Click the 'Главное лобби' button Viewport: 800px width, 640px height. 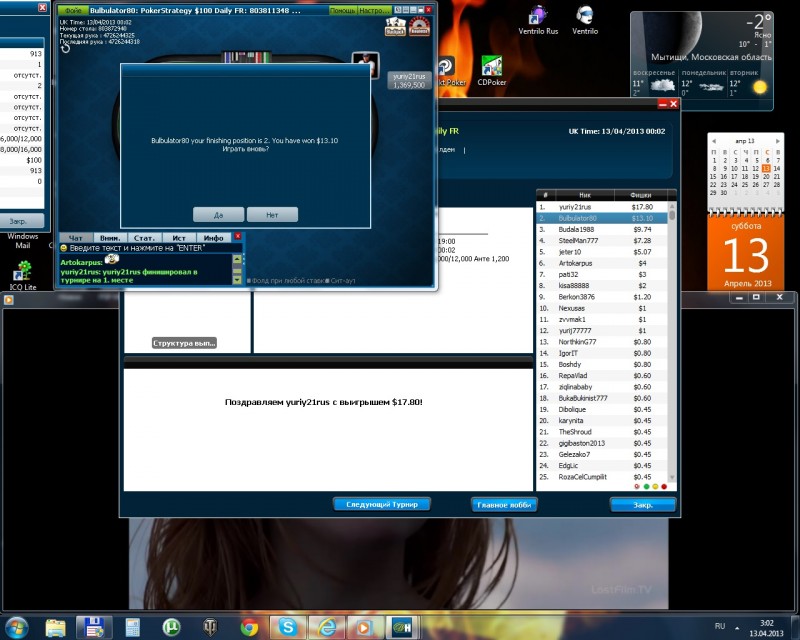pos(503,504)
